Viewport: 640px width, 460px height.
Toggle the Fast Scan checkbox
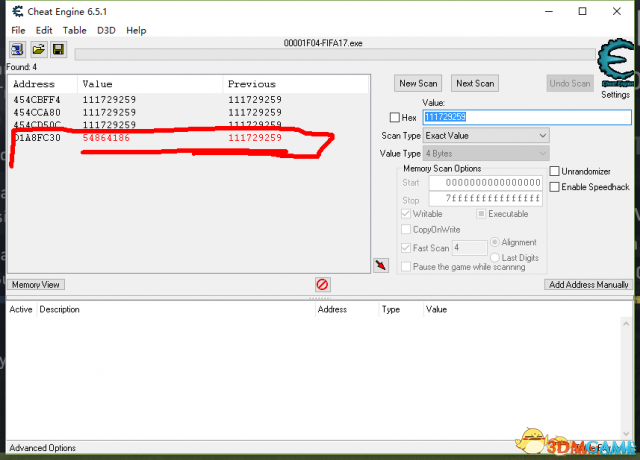click(x=406, y=248)
